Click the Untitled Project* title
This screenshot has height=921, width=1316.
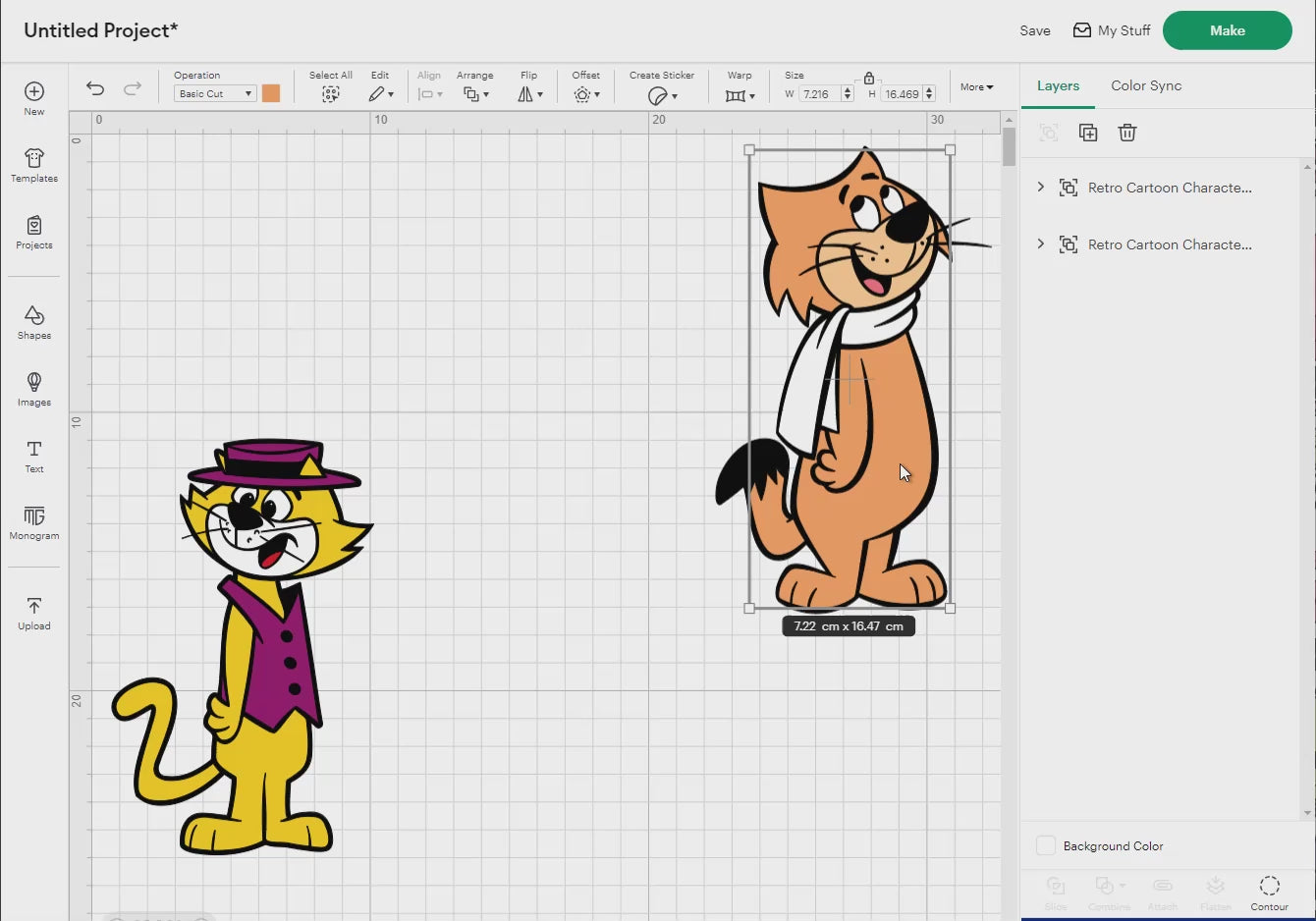click(101, 30)
